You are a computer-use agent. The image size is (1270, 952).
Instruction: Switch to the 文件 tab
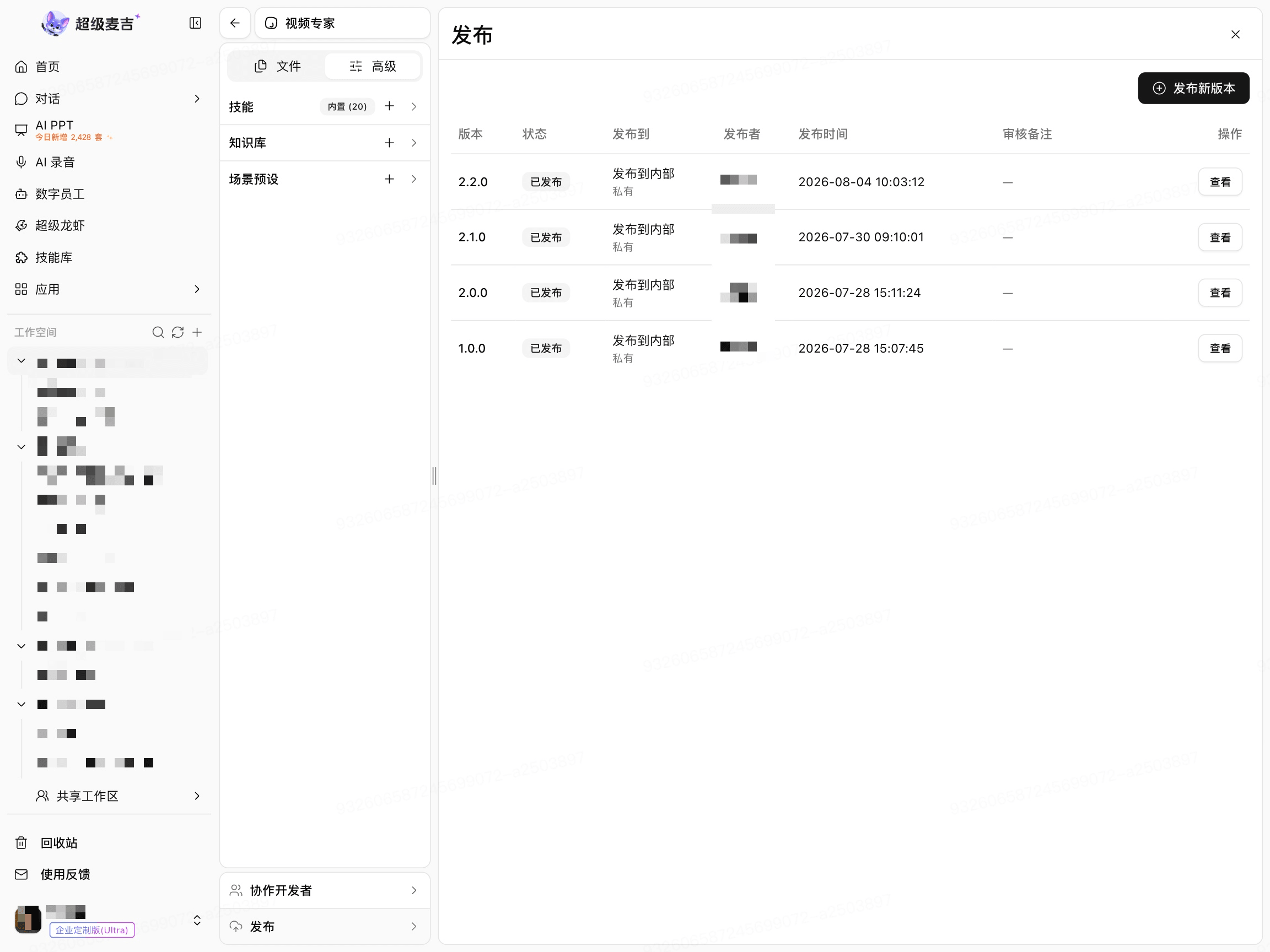tap(278, 67)
